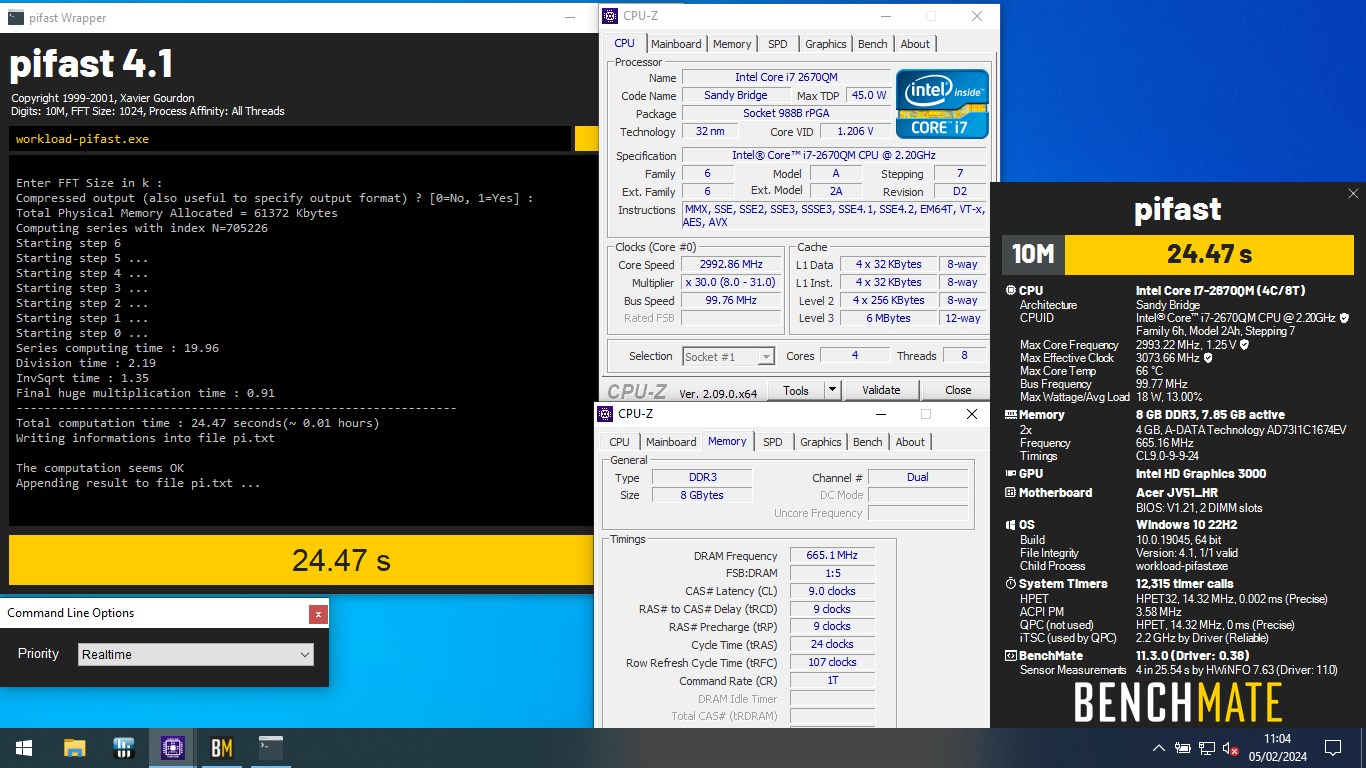The height and width of the screenshot is (768, 1366).
Task: Click the FSB:DRAM value 1:5
Action: (832, 574)
